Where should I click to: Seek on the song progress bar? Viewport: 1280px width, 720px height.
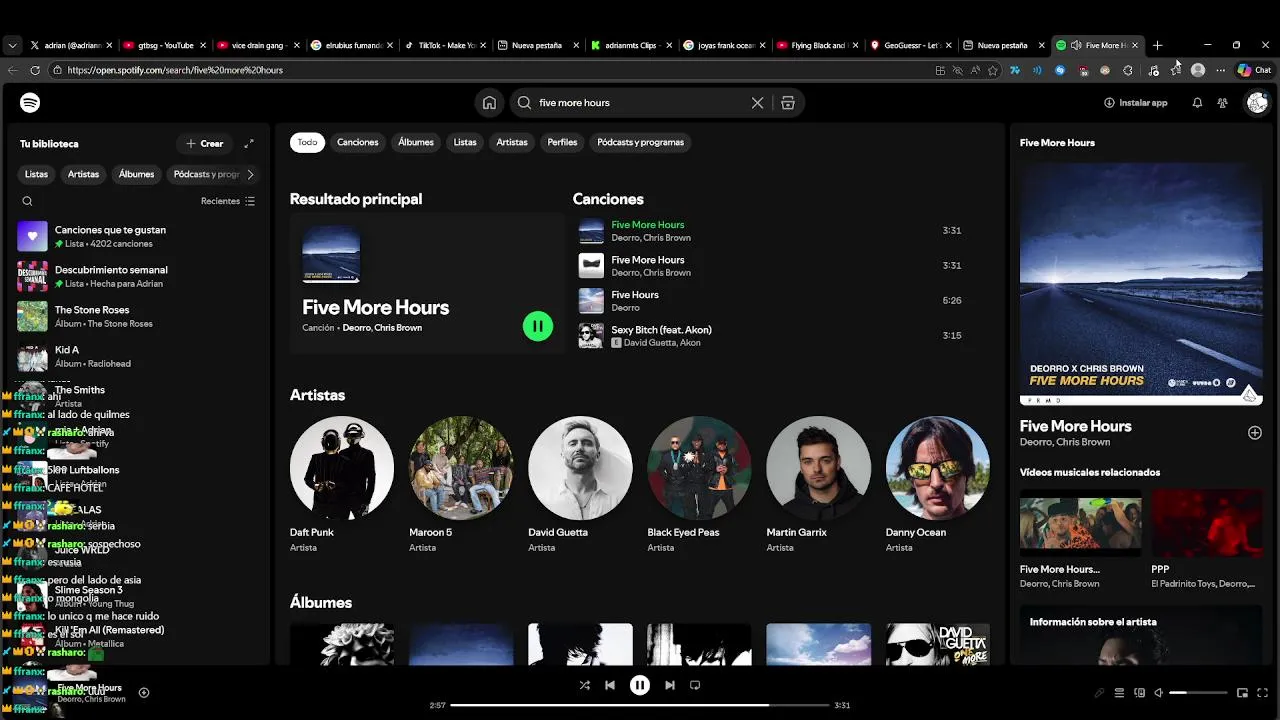click(640, 705)
